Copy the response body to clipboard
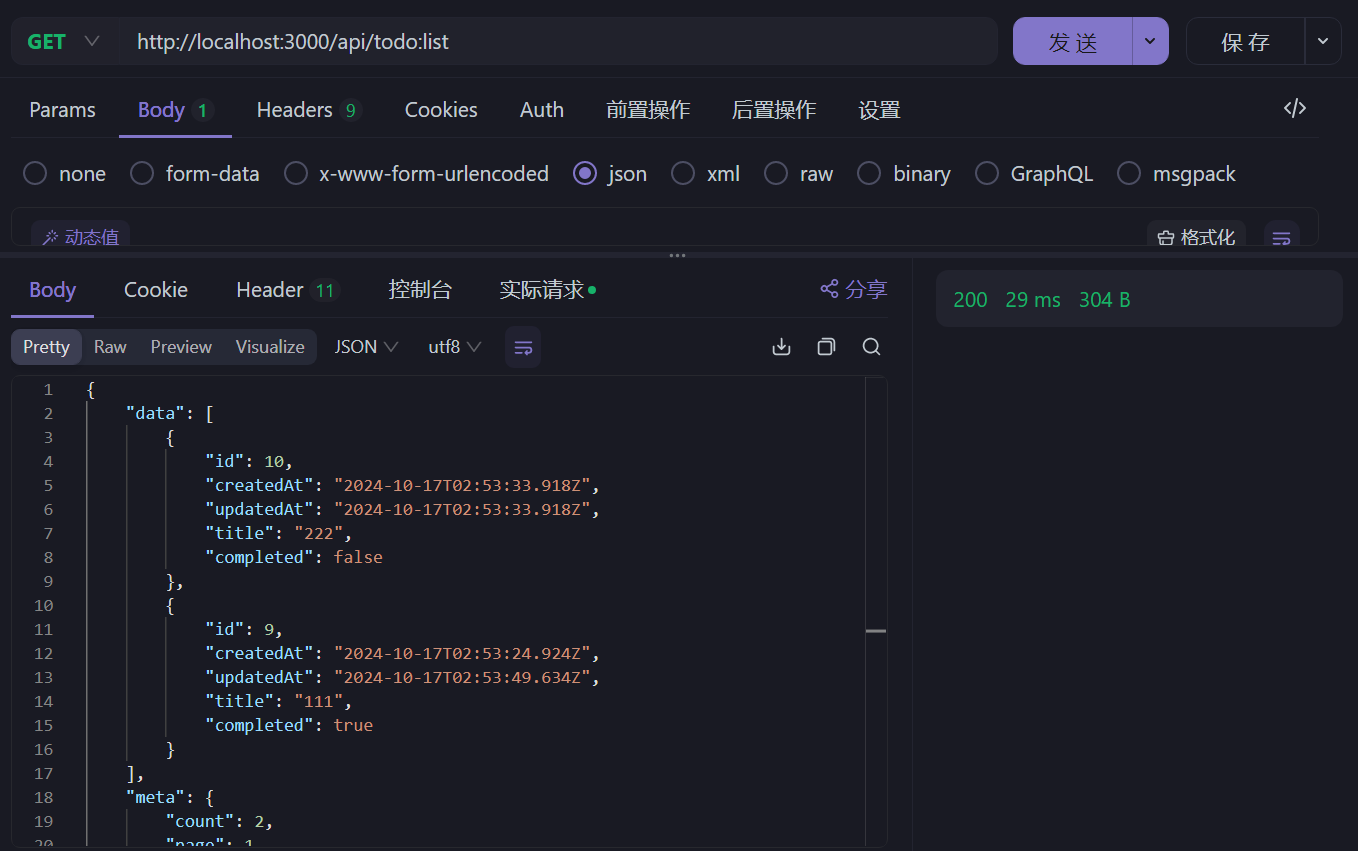Viewport: 1358px width, 851px height. tap(826, 347)
